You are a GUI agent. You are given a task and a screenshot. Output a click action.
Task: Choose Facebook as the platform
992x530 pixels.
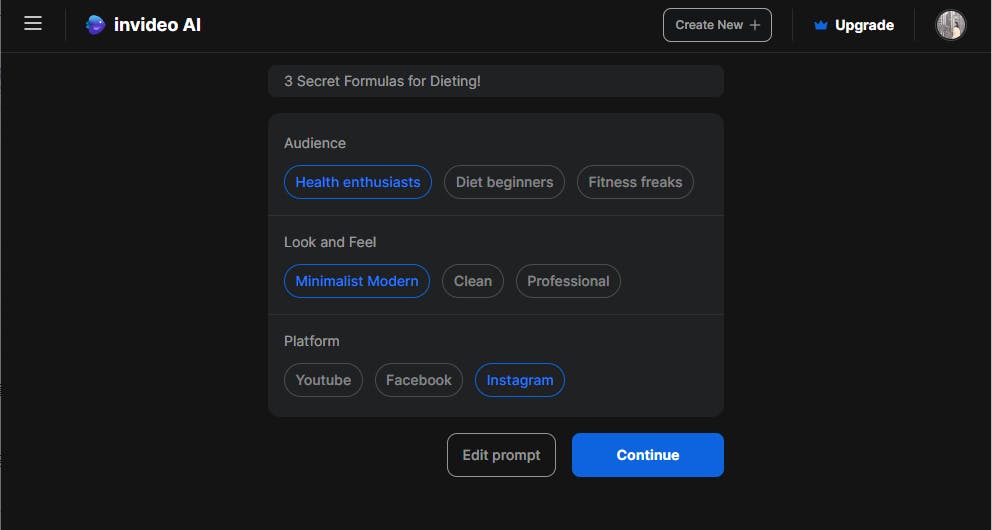click(419, 380)
